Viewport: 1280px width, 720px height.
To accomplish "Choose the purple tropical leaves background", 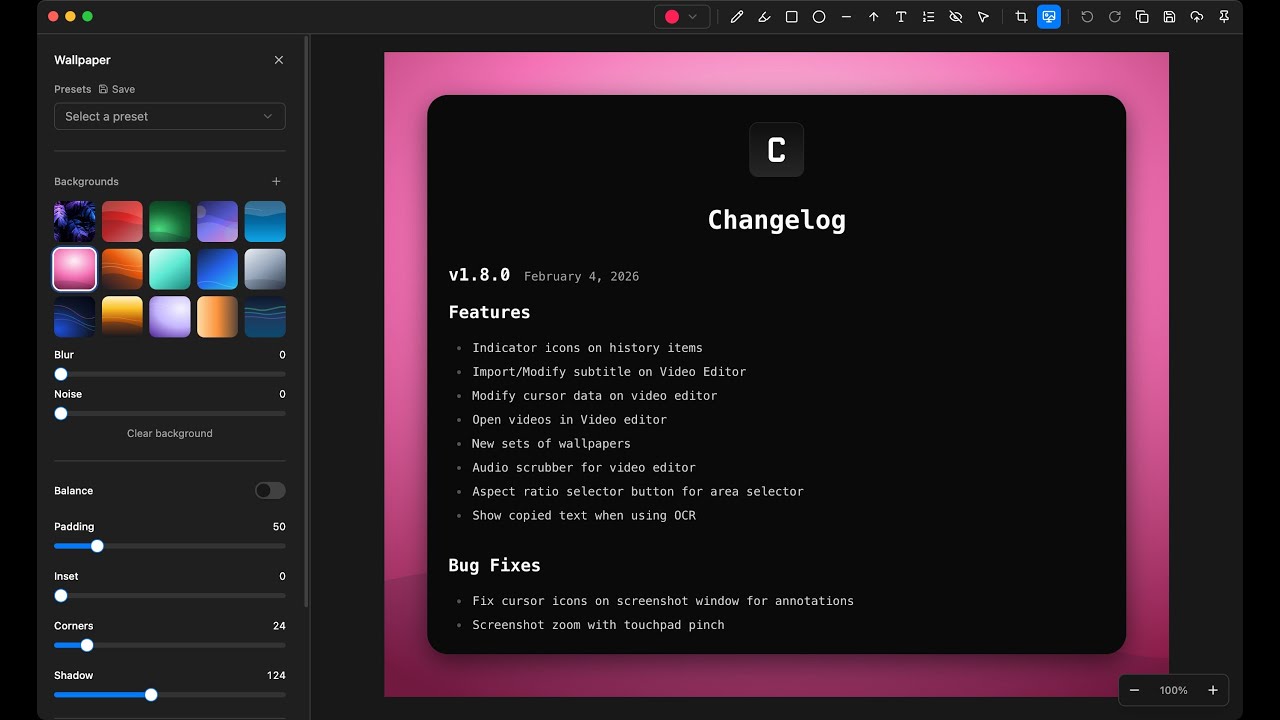I will [75, 222].
